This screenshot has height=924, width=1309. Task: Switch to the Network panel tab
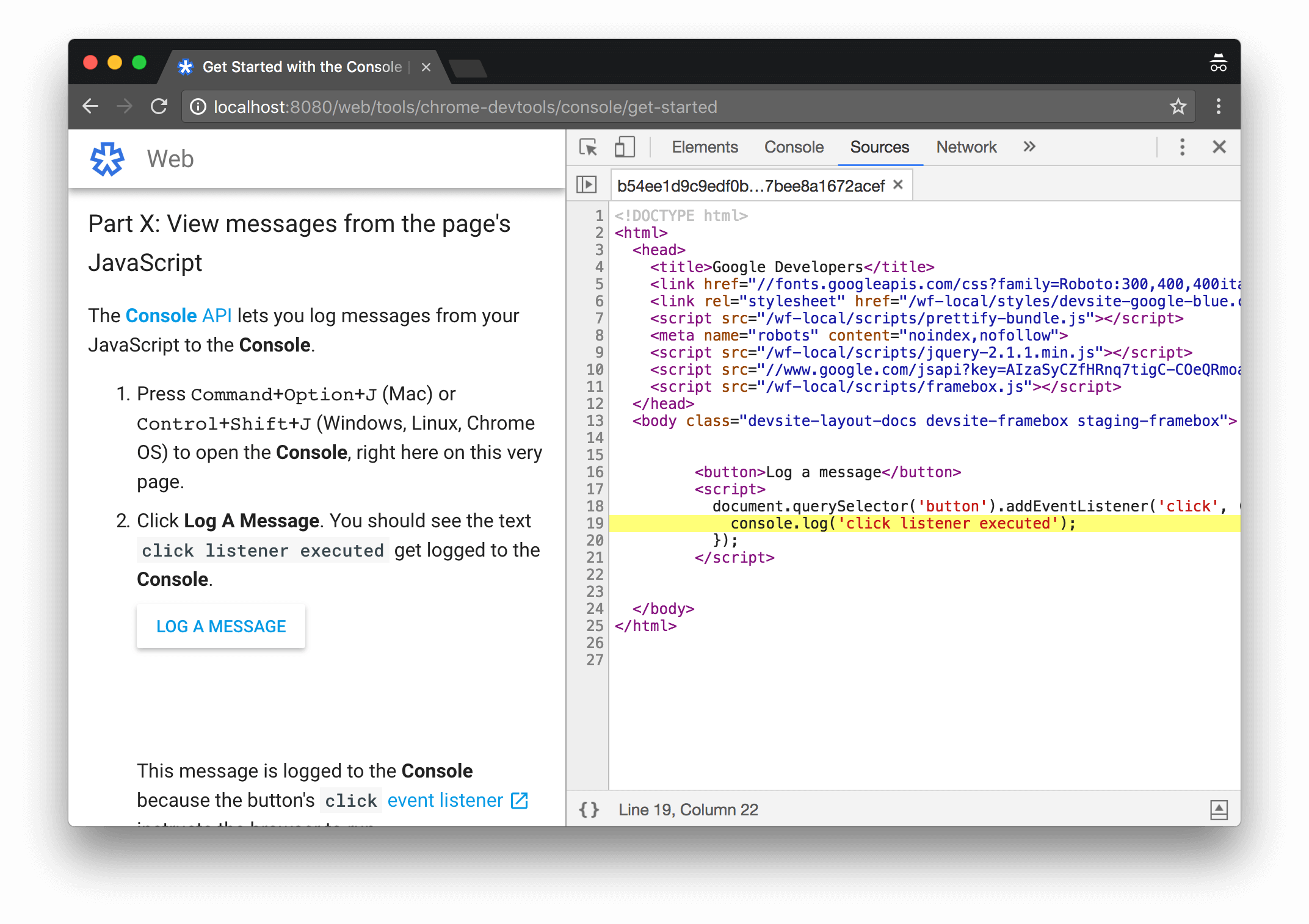tap(966, 147)
